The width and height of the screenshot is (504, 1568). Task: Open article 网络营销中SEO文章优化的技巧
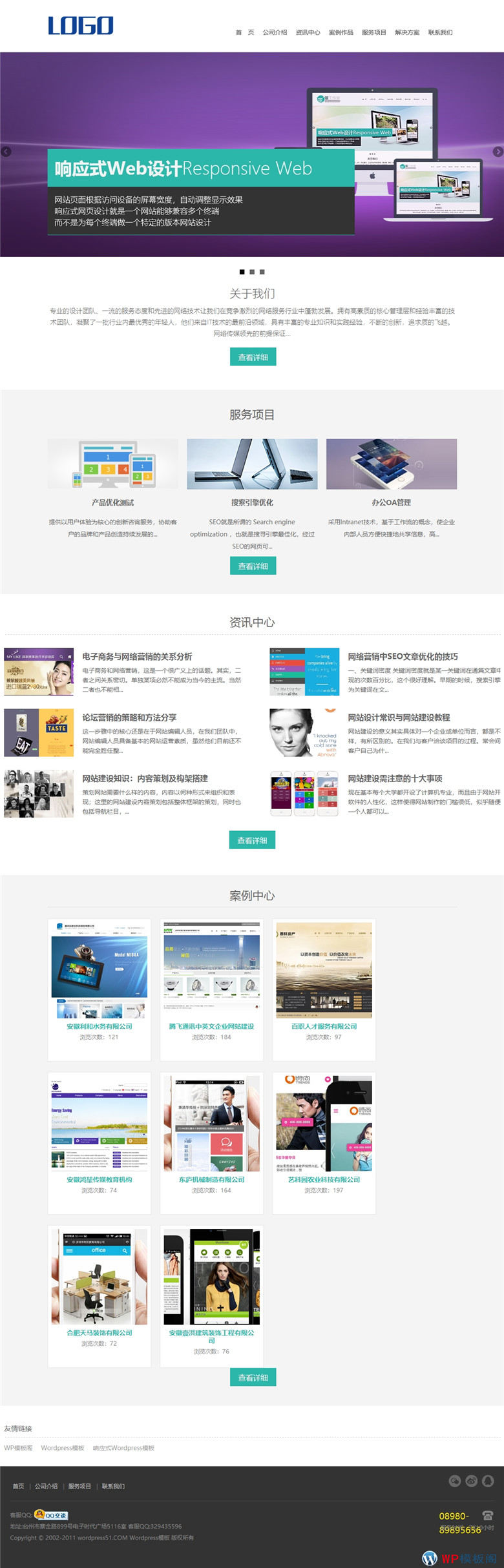(x=403, y=656)
